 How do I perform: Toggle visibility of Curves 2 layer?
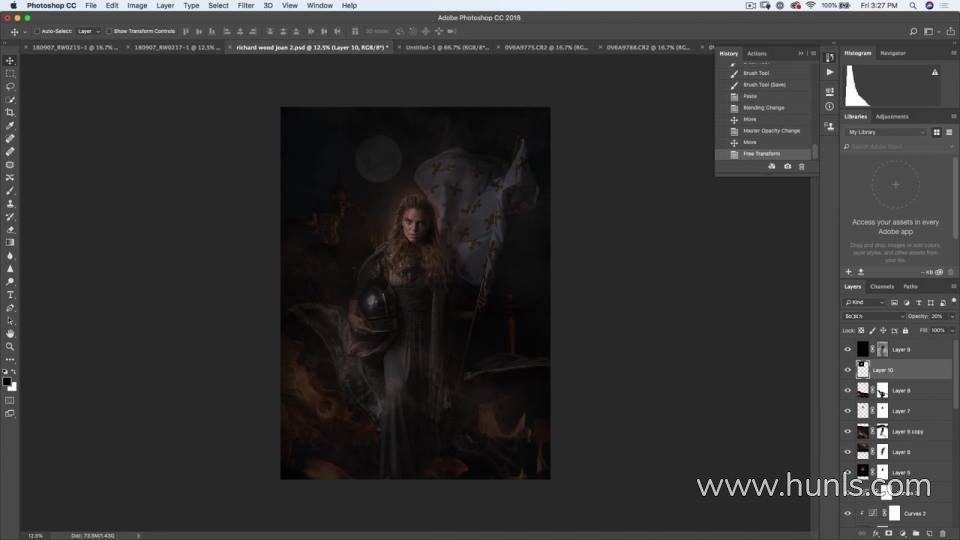pos(848,514)
